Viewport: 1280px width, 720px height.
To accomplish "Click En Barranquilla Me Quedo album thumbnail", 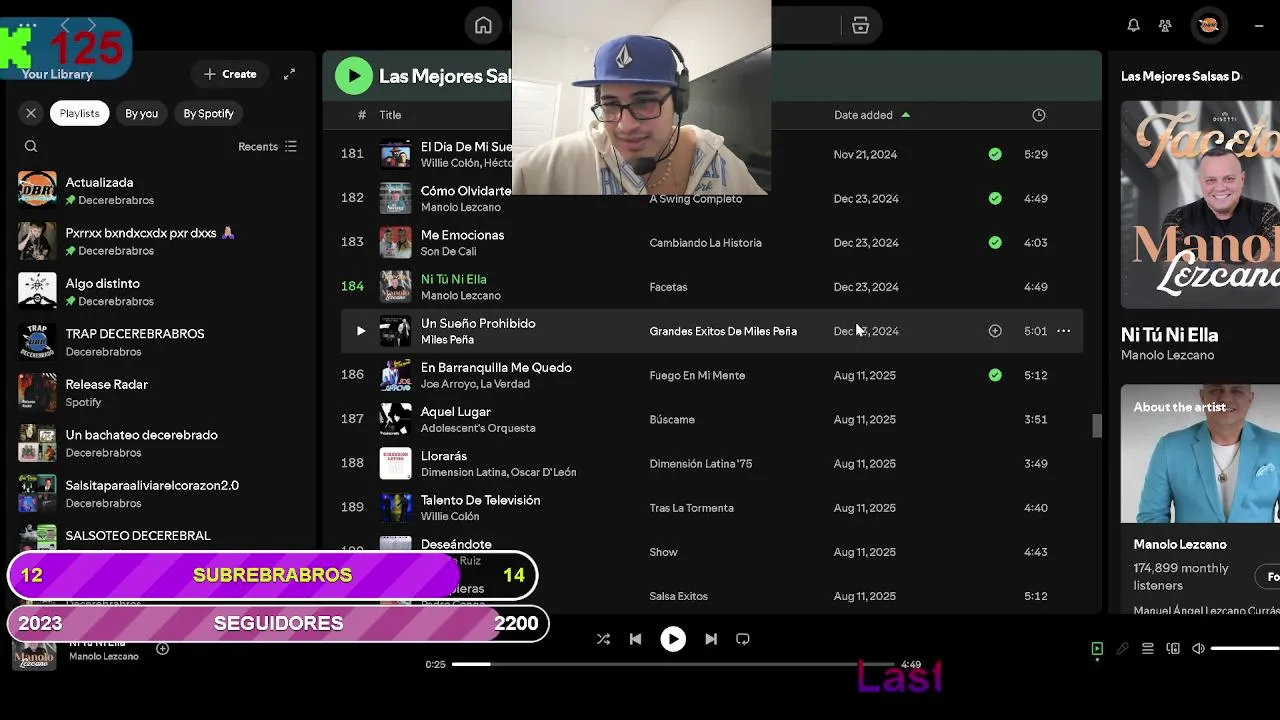I will point(395,375).
